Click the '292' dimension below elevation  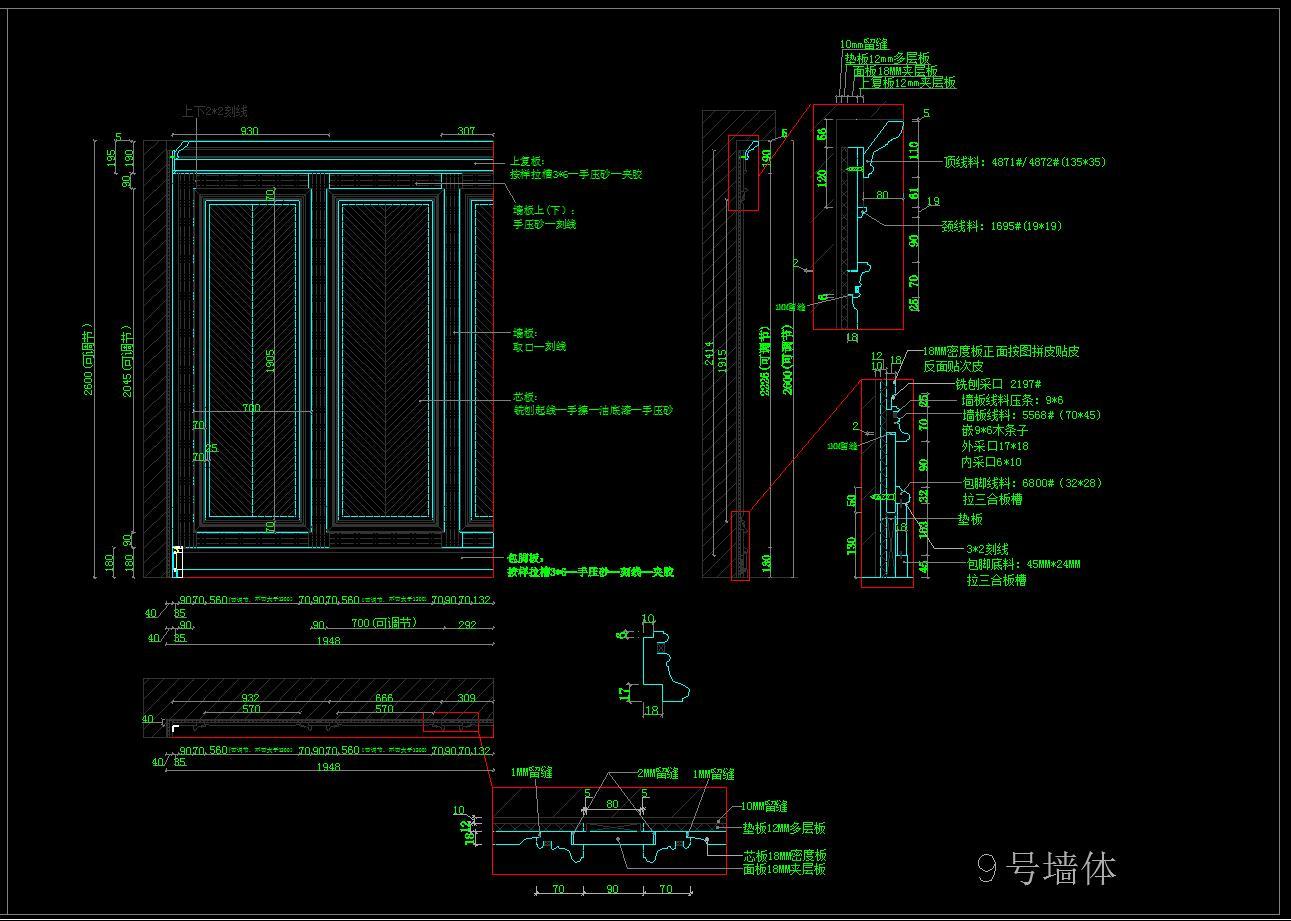click(467, 624)
